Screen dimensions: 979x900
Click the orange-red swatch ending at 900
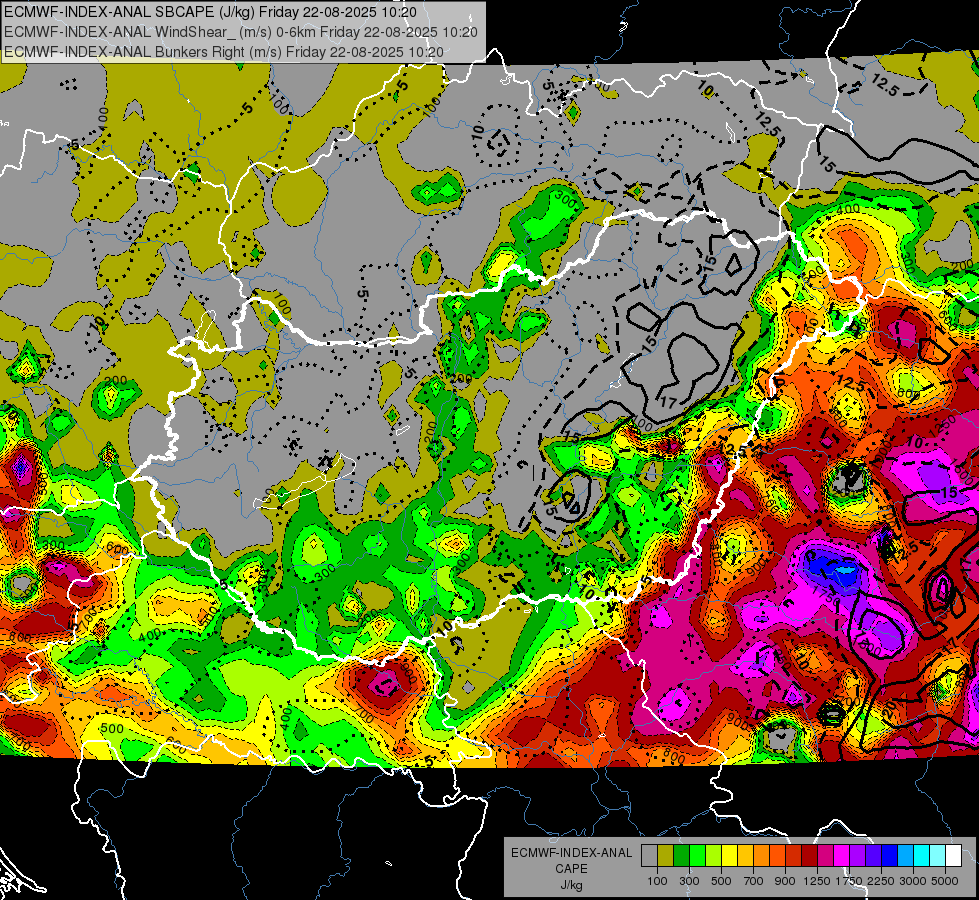click(x=777, y=855)
